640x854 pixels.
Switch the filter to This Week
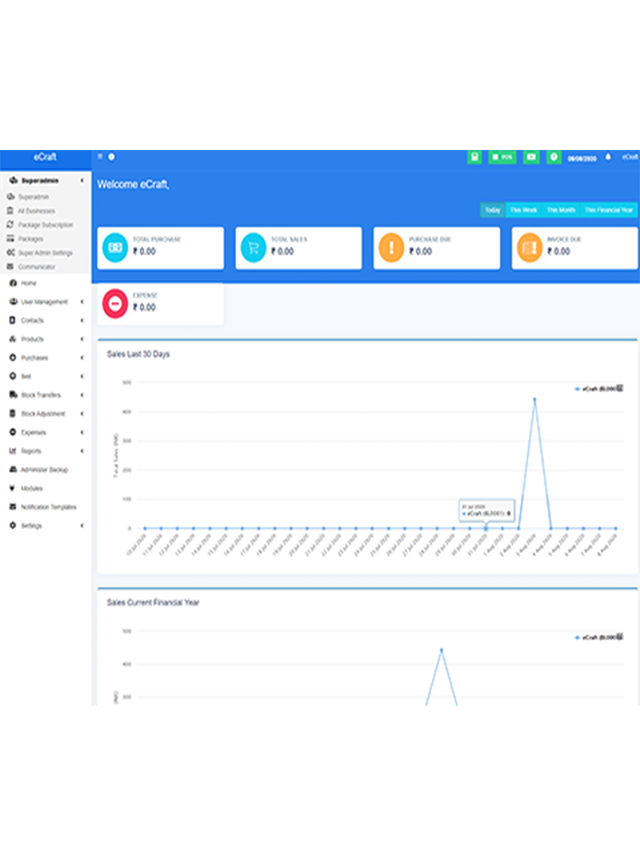point(523,210)
